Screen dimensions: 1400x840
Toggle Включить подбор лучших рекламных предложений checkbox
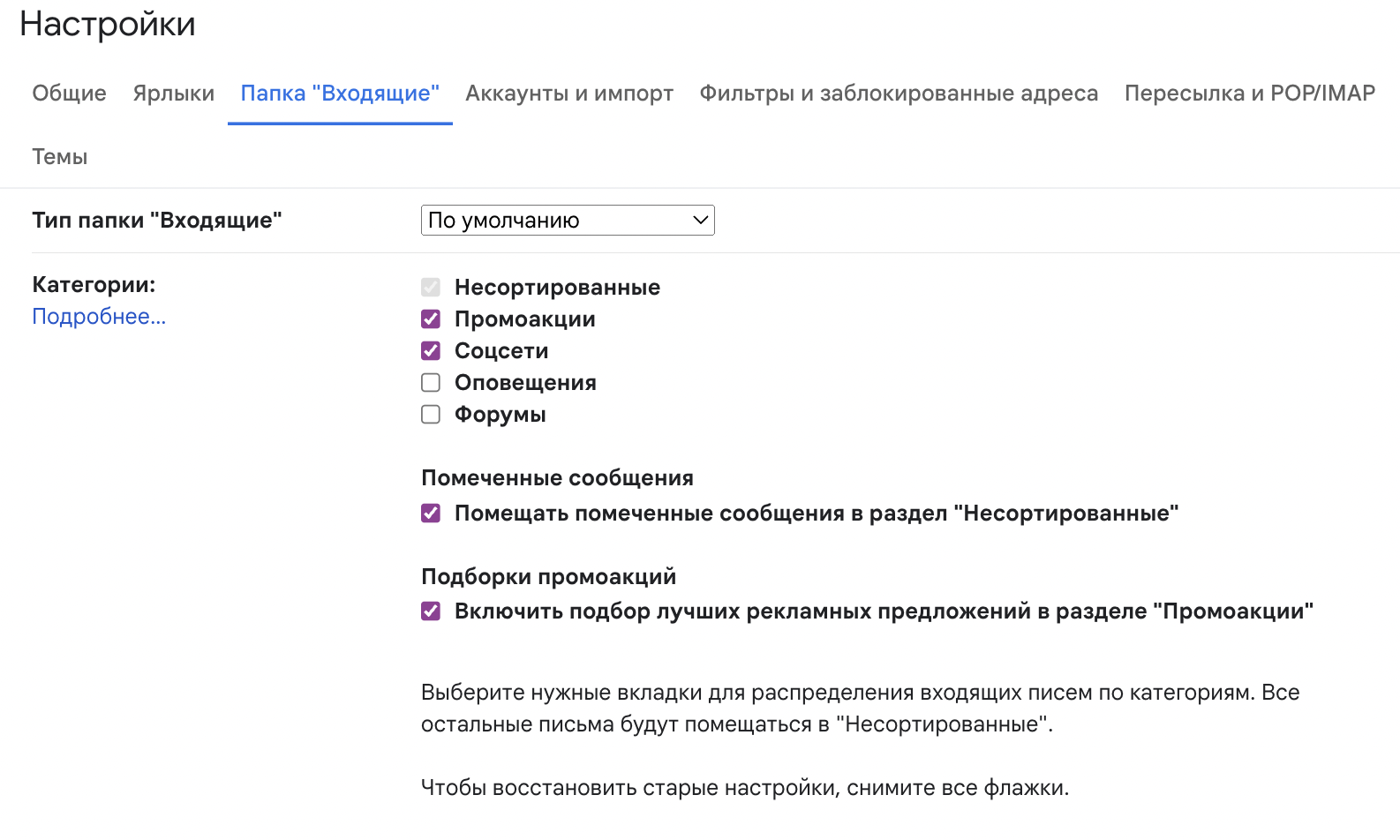[x=431, y=611]
